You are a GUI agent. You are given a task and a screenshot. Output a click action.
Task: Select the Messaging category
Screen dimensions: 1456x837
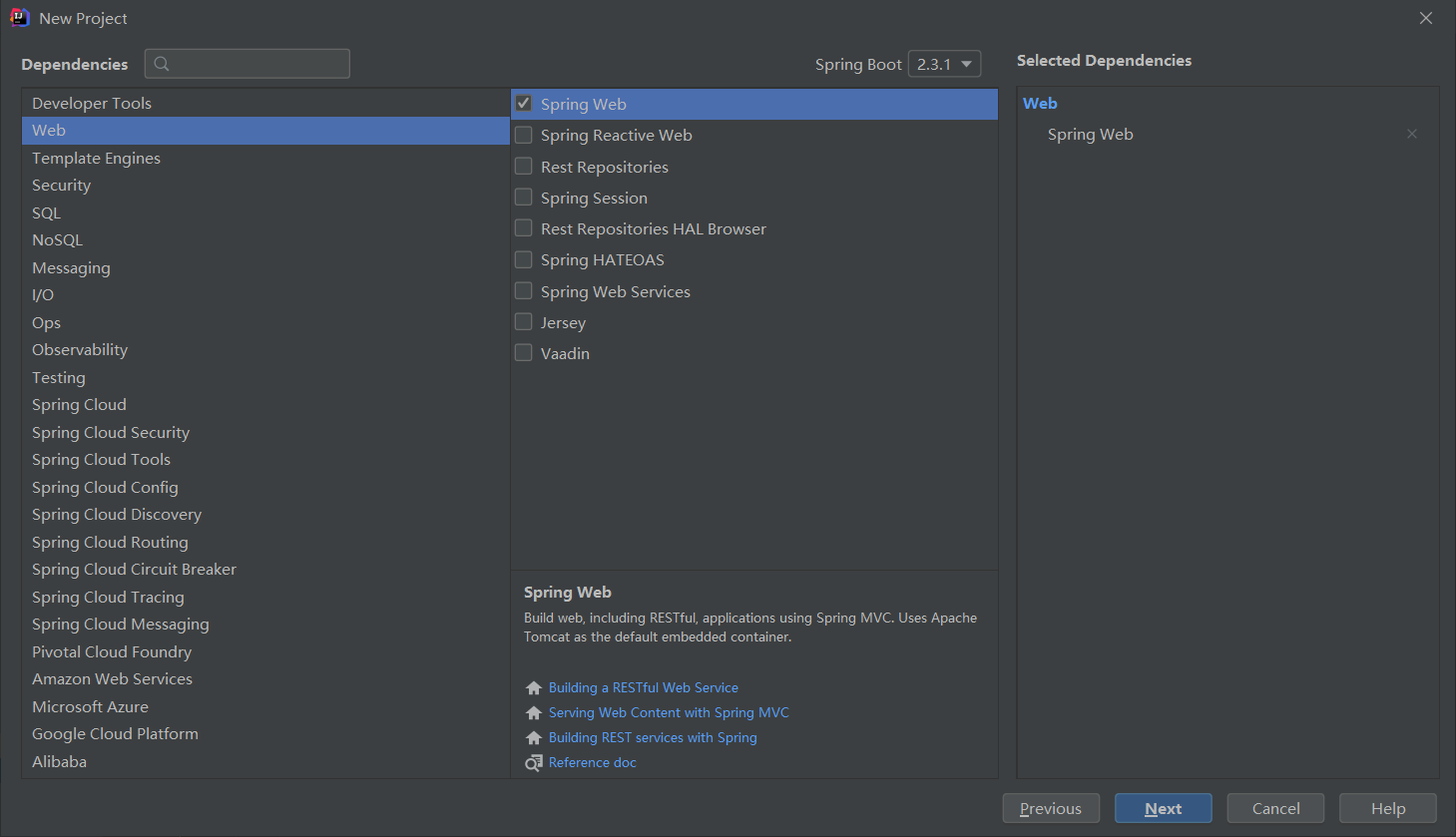tap(265, 267)
